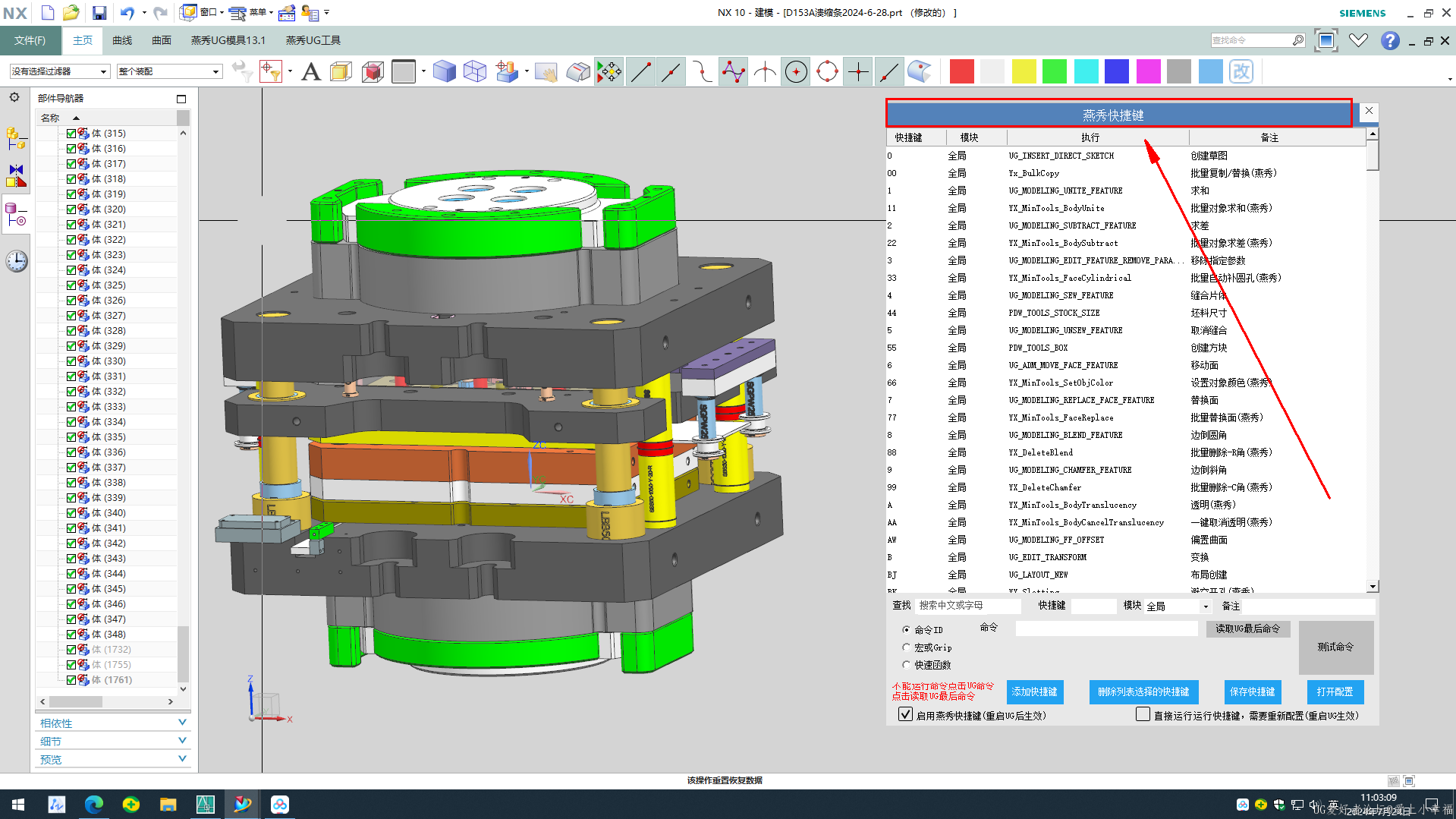Open the 菜单 dropdown in quick access bar
Image resolution: width=1456 pixels, height=819 pixels.
[x=251, y=12]
